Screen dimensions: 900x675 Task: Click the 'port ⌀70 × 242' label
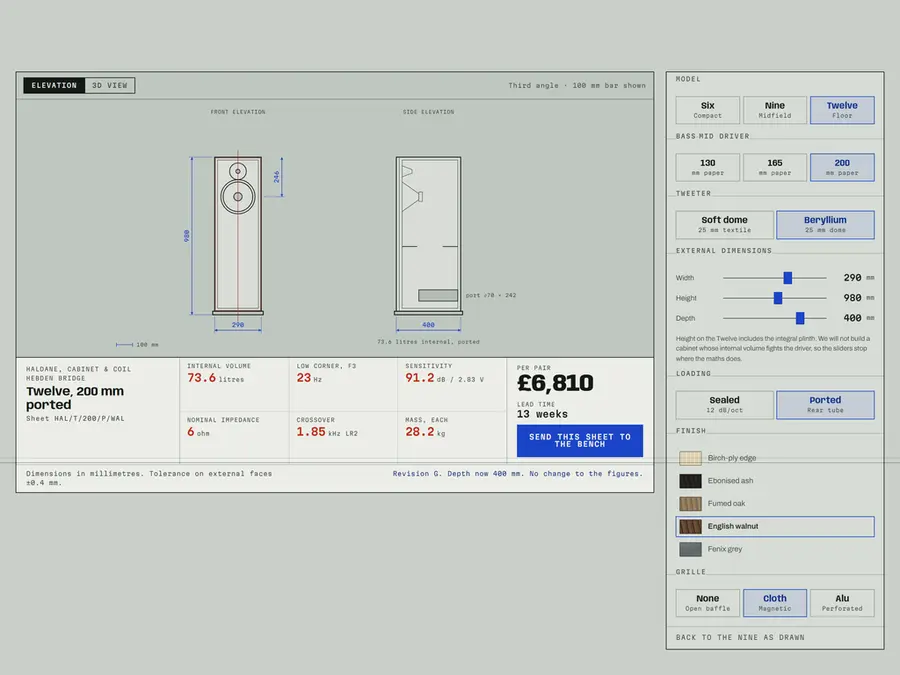[491, 295]
